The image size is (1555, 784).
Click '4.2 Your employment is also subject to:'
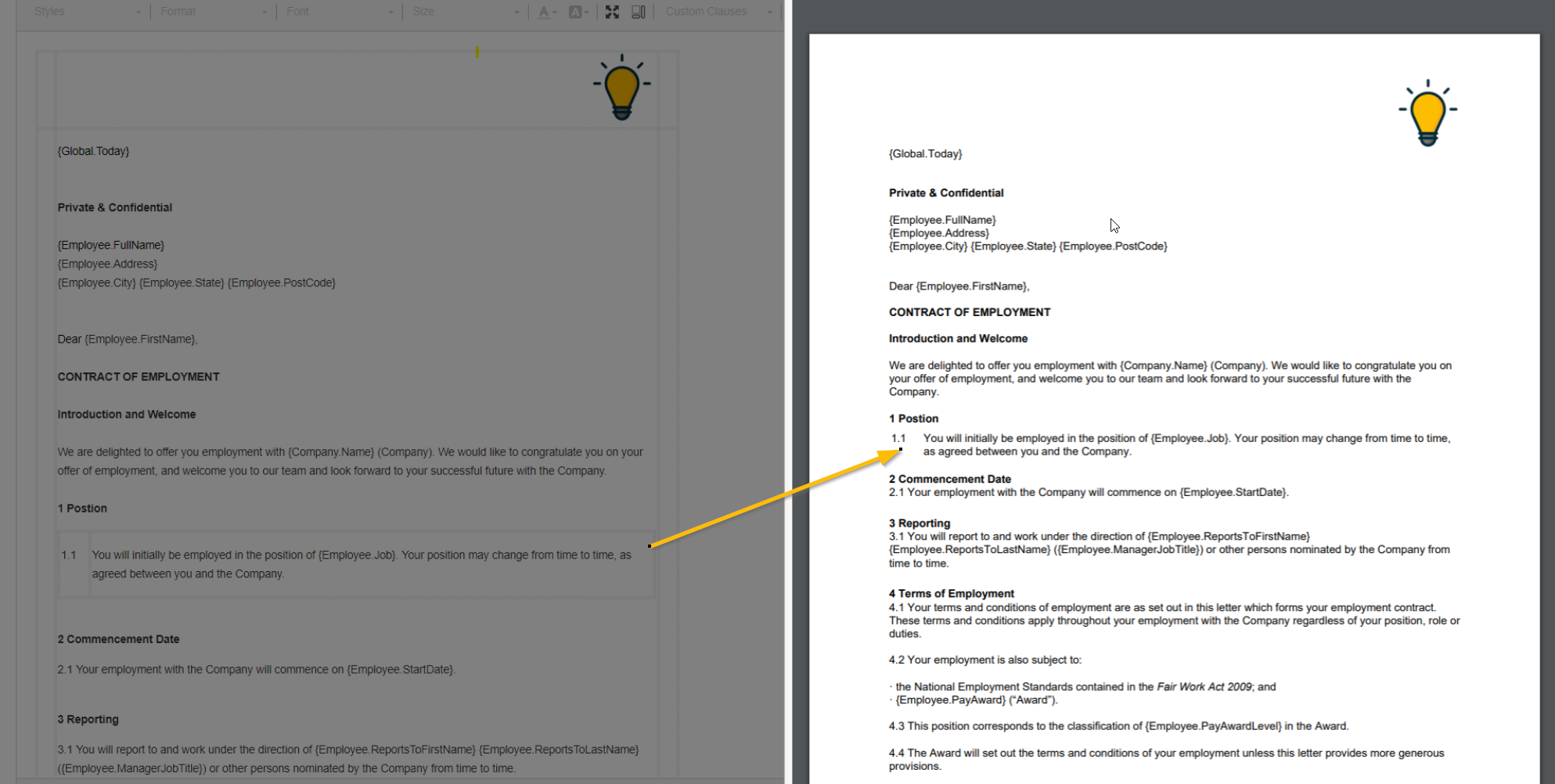pyautogui.click(x=985, y=660)
